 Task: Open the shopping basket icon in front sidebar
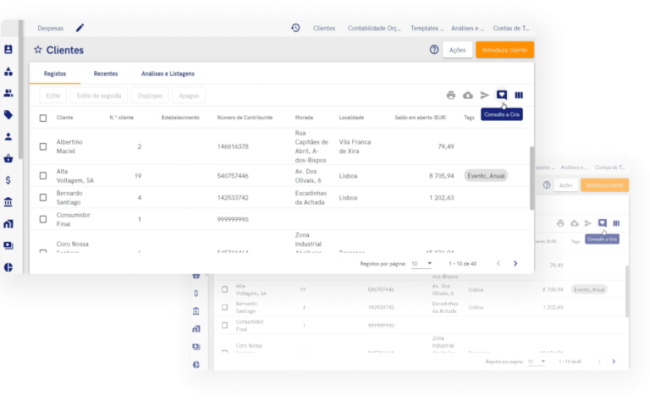(8, 158)
